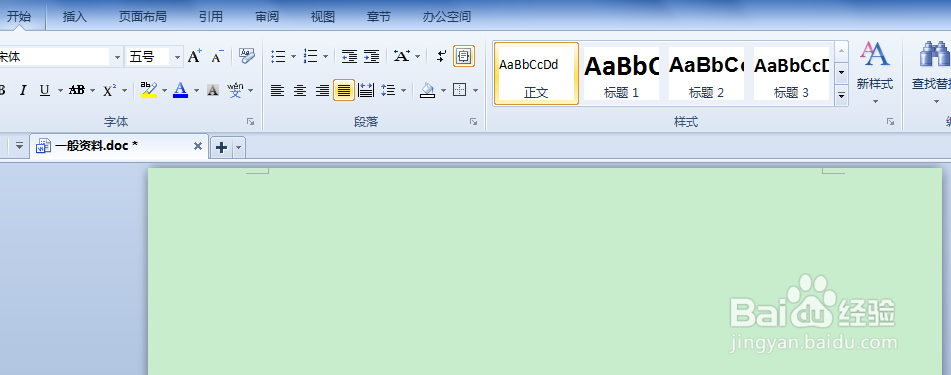951x375 pixels.
Task: Apply paragraph borders
Action: [x=460, y=90]
